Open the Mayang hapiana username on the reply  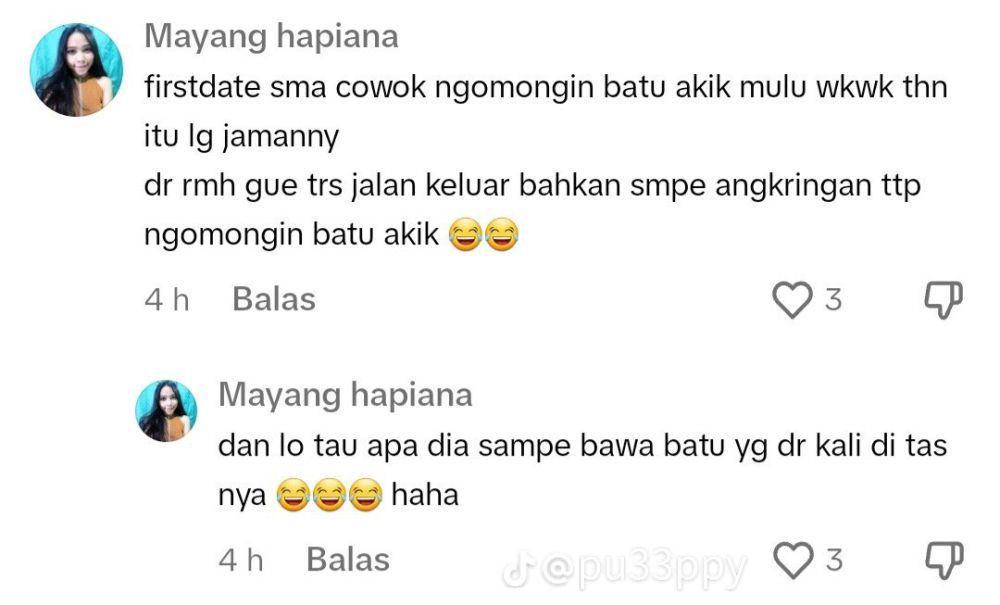click(345, 395)
